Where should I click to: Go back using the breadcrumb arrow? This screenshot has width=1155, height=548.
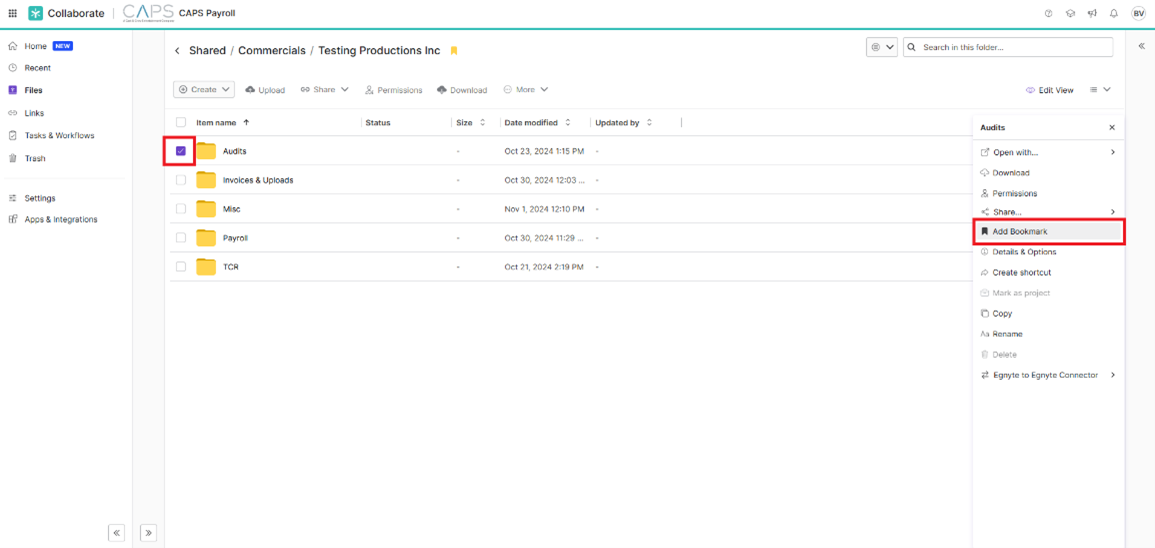[x=177, y=51]
